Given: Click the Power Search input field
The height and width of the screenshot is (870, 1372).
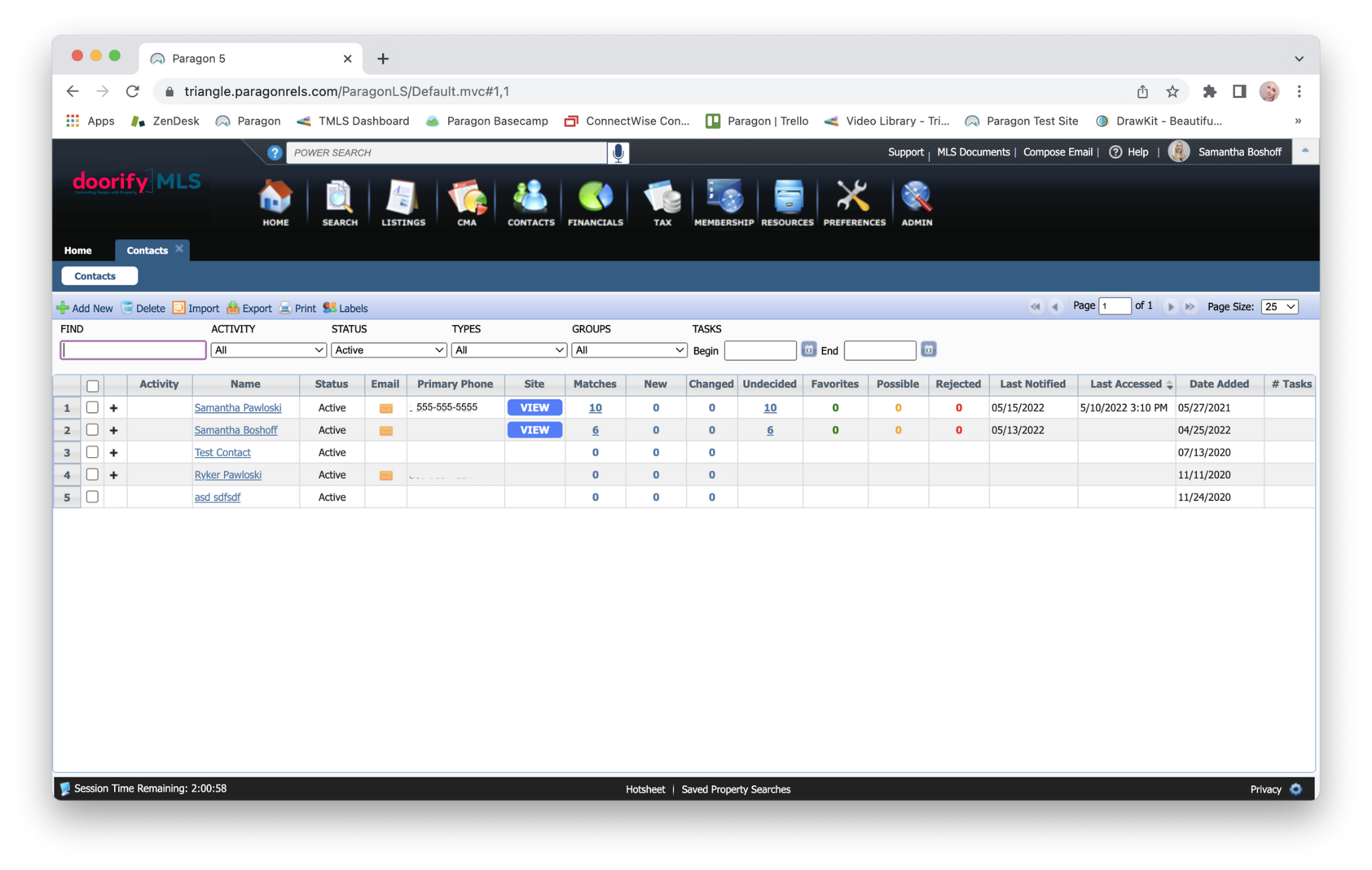Looking at the screenshot, I should tap(446, 152).
